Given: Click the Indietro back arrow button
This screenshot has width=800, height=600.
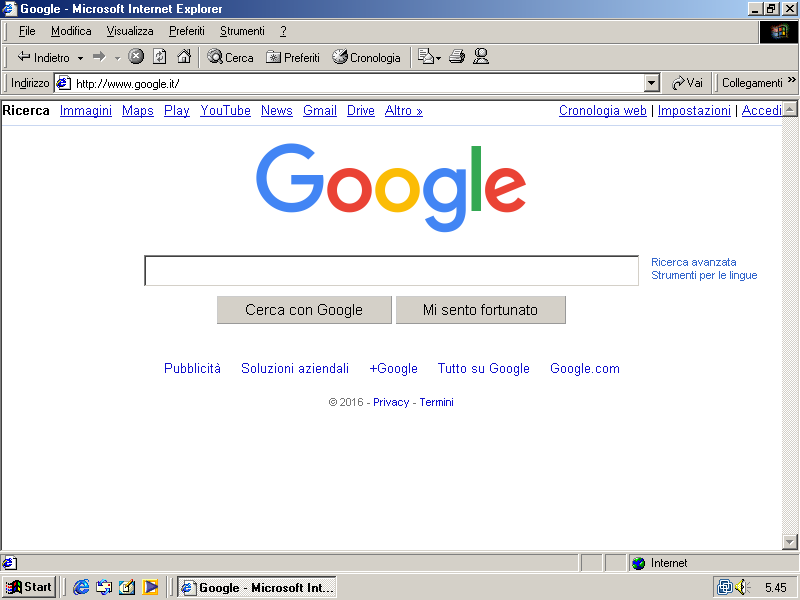Looking at the screenshot, I should [43, 57].
